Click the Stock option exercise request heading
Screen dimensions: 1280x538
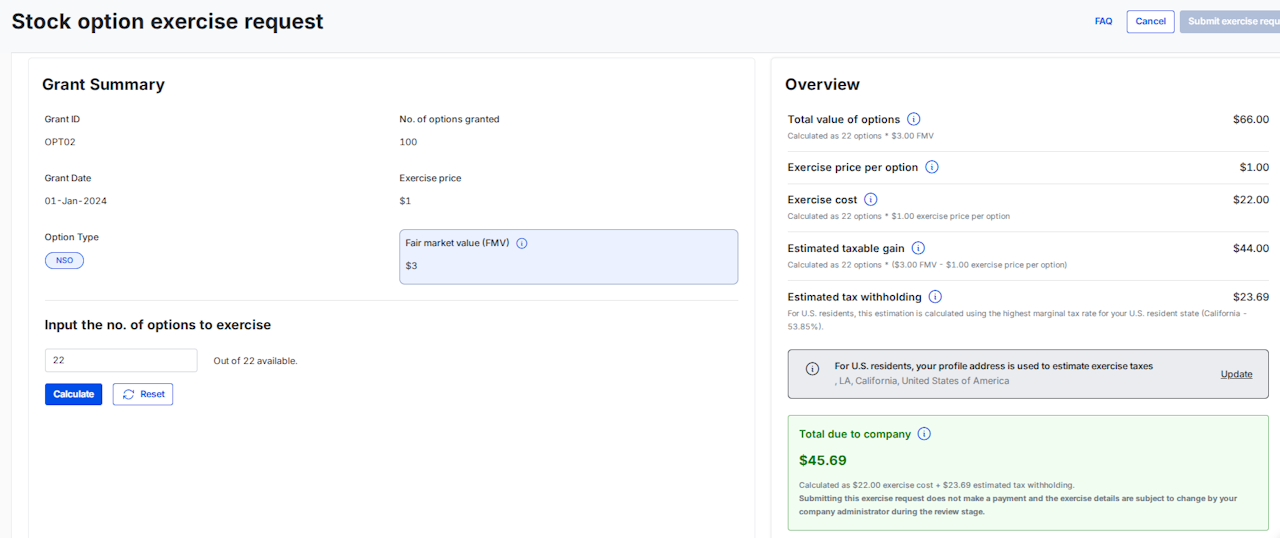click(x=168, y=21)
